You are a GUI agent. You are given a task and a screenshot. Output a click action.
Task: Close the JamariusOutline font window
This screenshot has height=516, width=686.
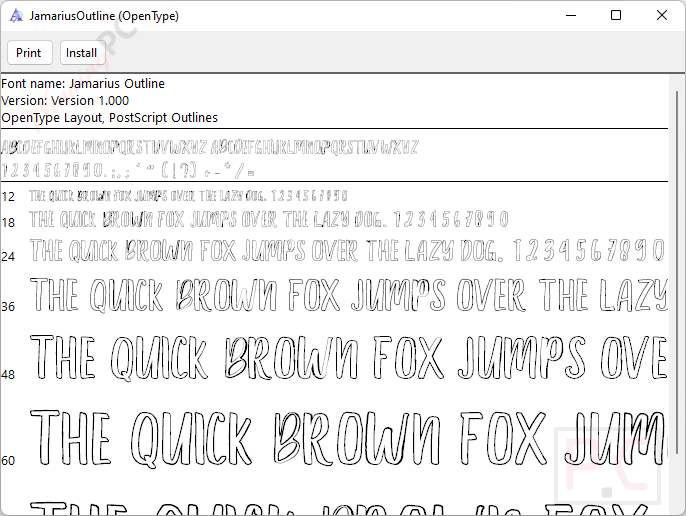click(662, 15)
